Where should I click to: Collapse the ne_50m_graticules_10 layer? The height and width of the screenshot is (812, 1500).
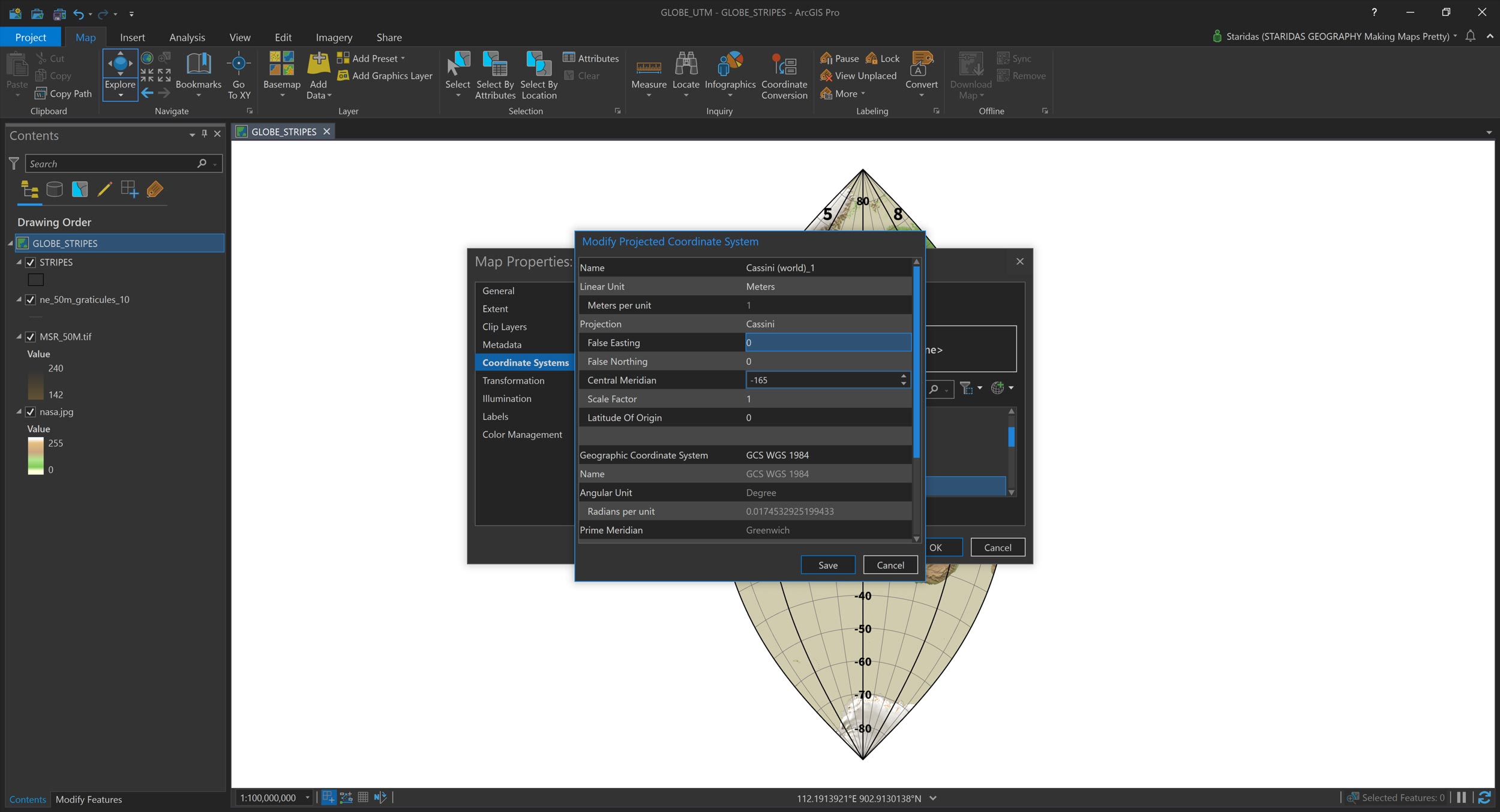coord(19,299)
